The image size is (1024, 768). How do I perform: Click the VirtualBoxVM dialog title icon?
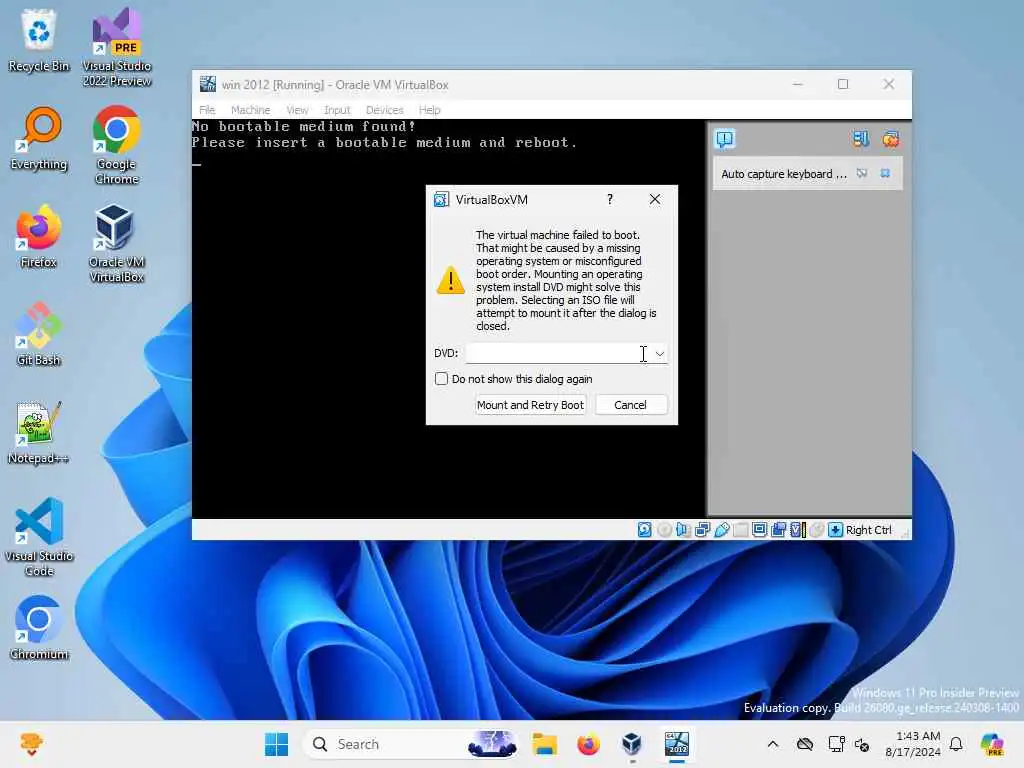[x=441, y=200]
